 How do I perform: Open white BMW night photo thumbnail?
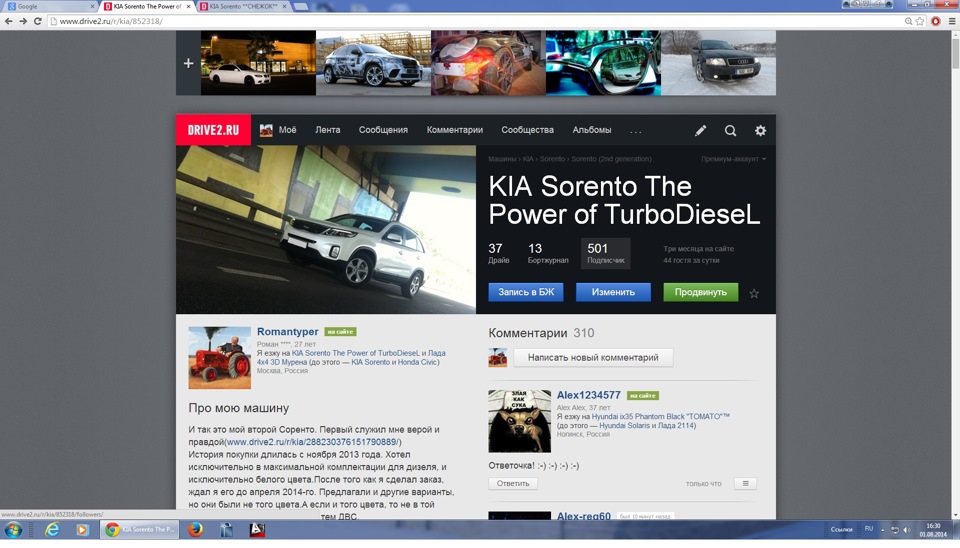pos(258,63)
